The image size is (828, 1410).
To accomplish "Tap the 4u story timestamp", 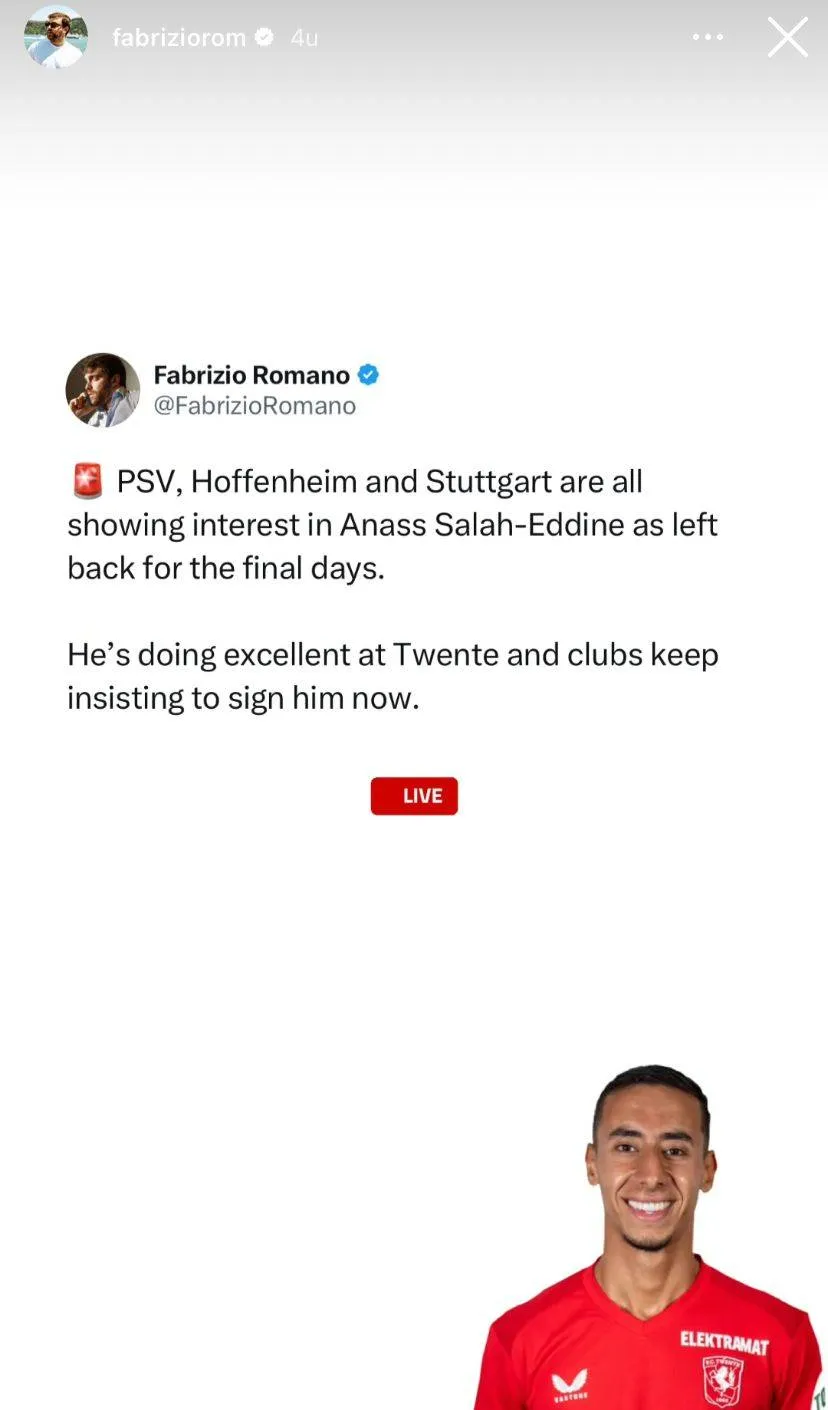I will click(x=304, y=37).
